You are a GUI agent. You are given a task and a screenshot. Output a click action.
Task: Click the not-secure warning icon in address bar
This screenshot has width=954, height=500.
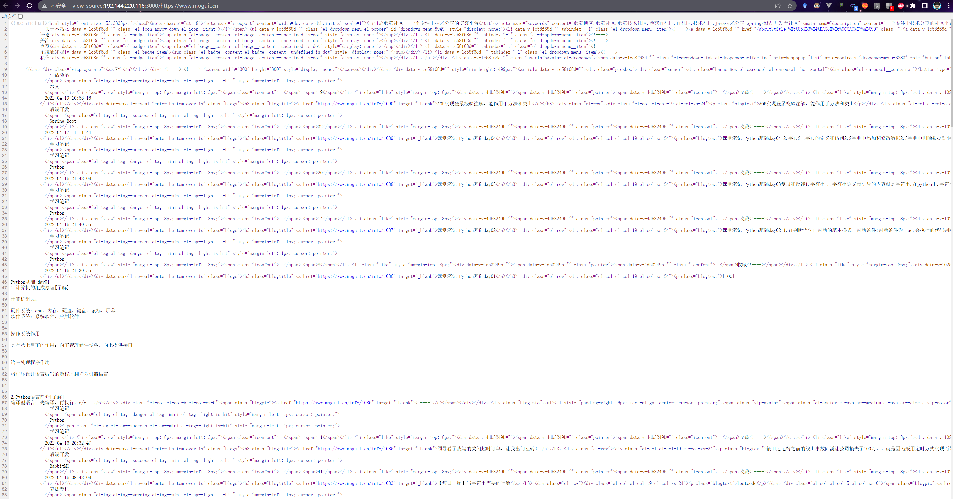(44, 6)
